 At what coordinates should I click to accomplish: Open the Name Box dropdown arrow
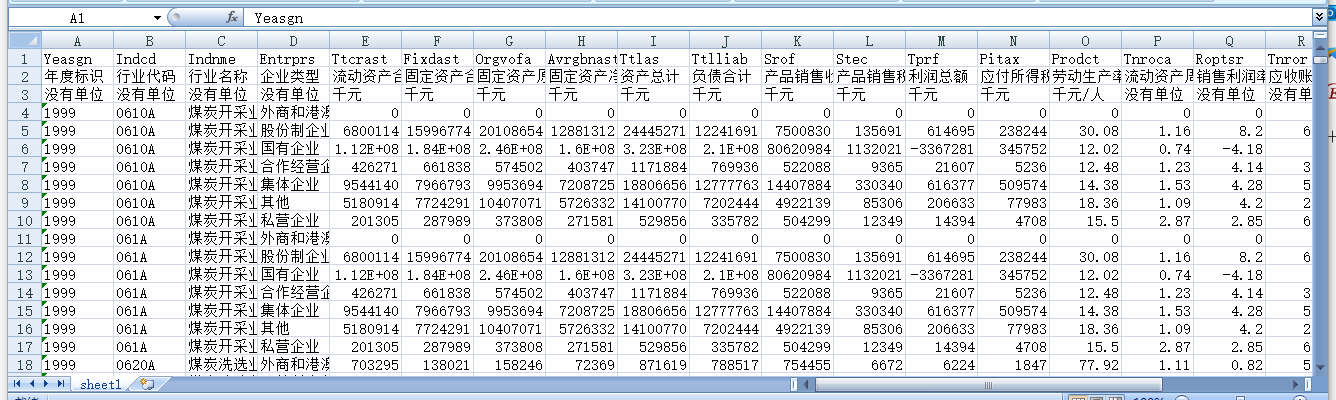point(158,18)
